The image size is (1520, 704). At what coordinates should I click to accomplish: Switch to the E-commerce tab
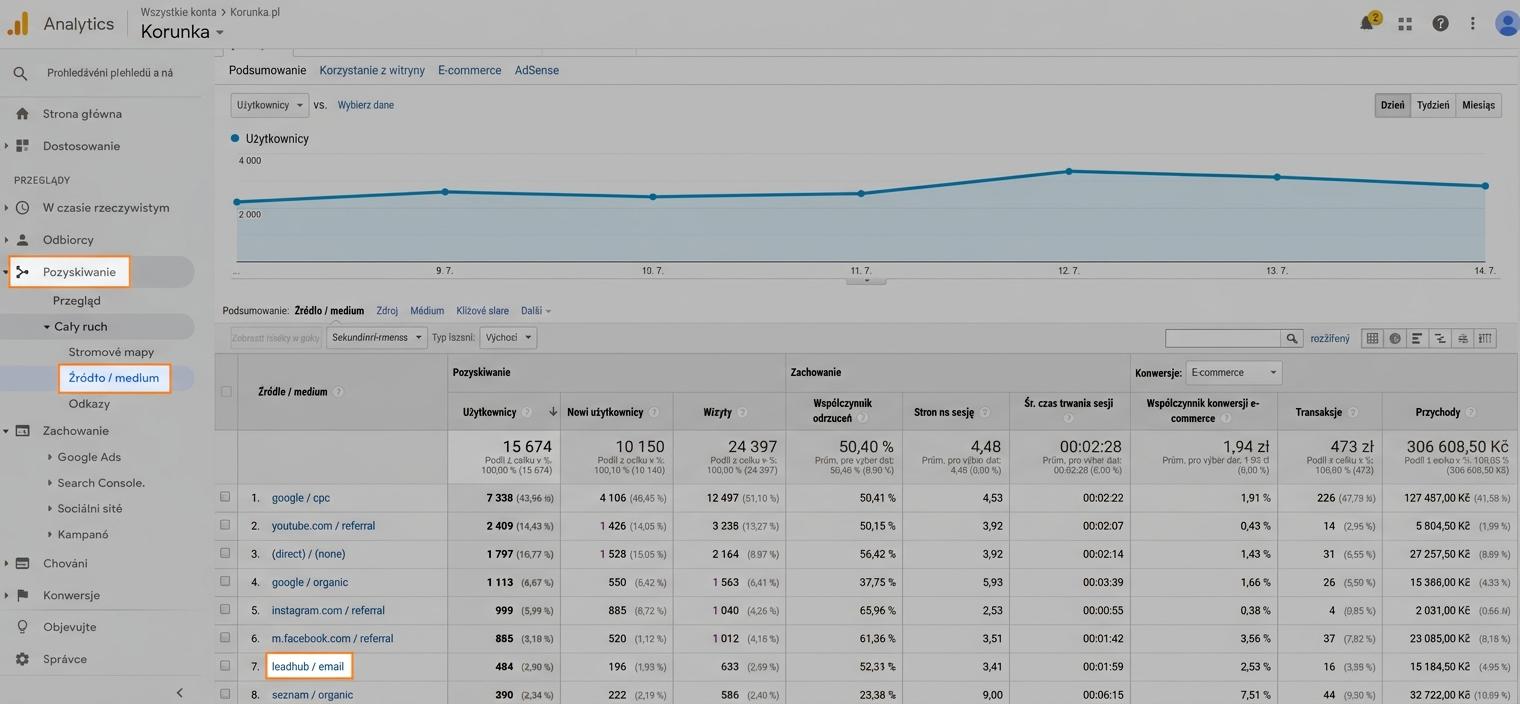[470, 71]
